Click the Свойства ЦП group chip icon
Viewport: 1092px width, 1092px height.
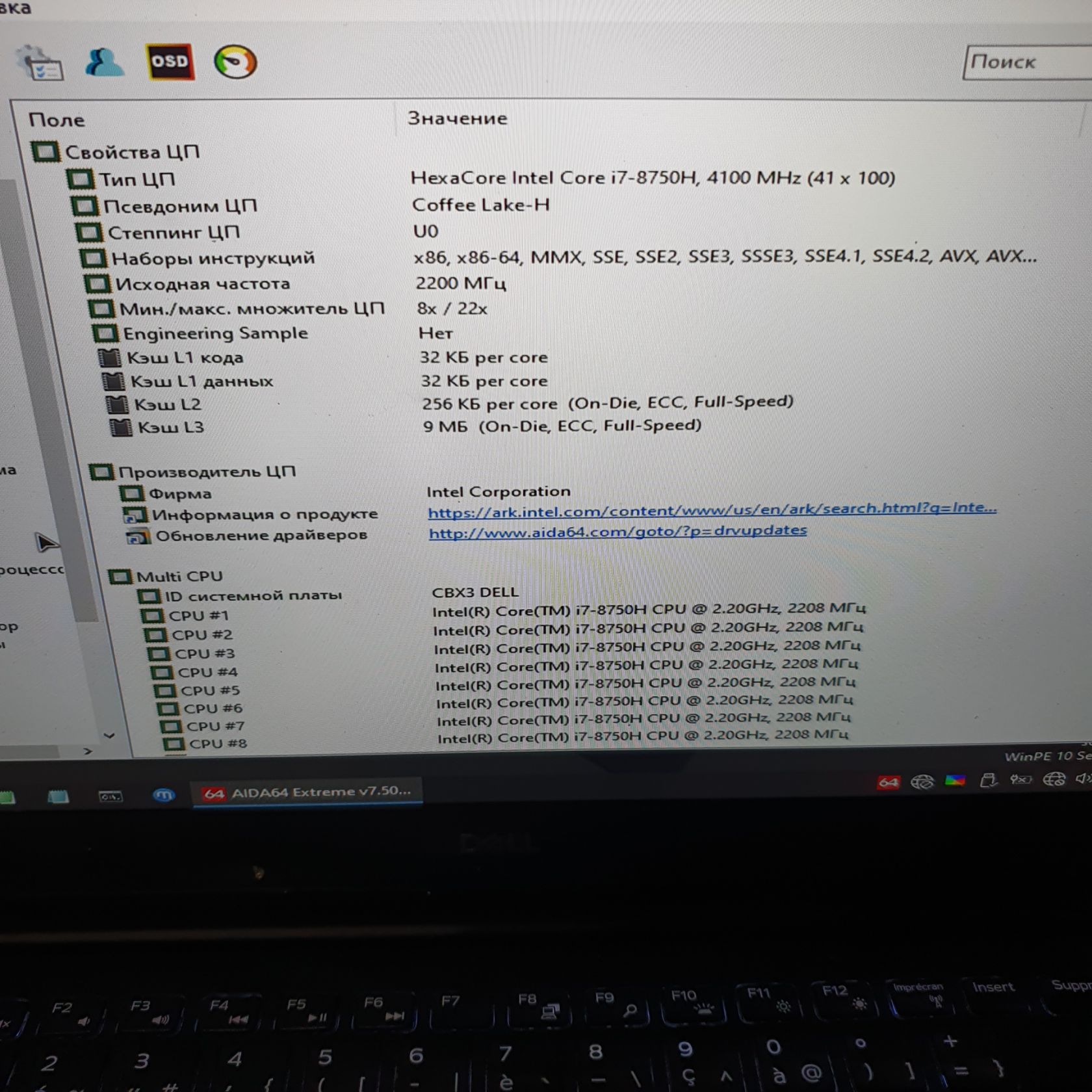tap(45, 152)
